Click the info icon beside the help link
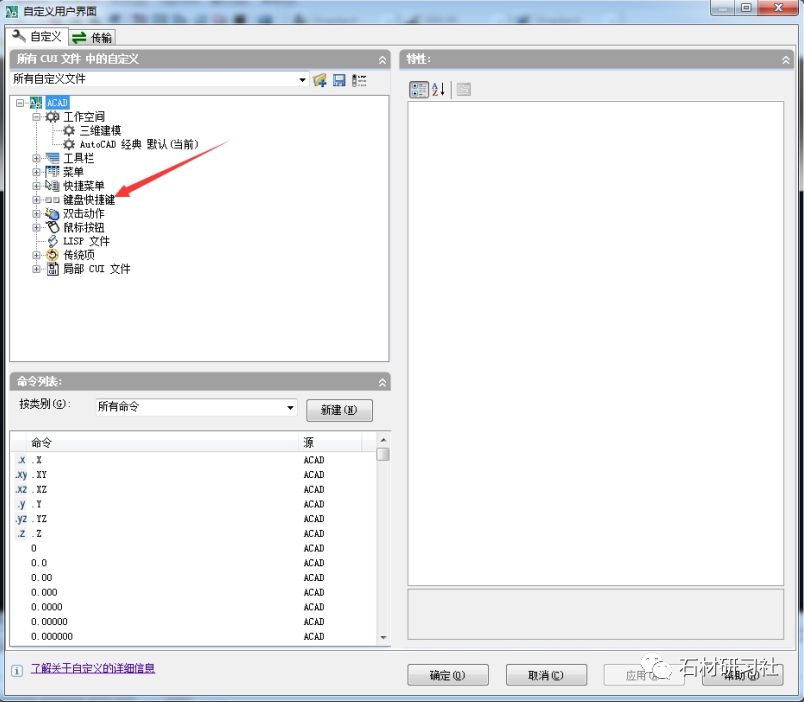 [17, 670]
